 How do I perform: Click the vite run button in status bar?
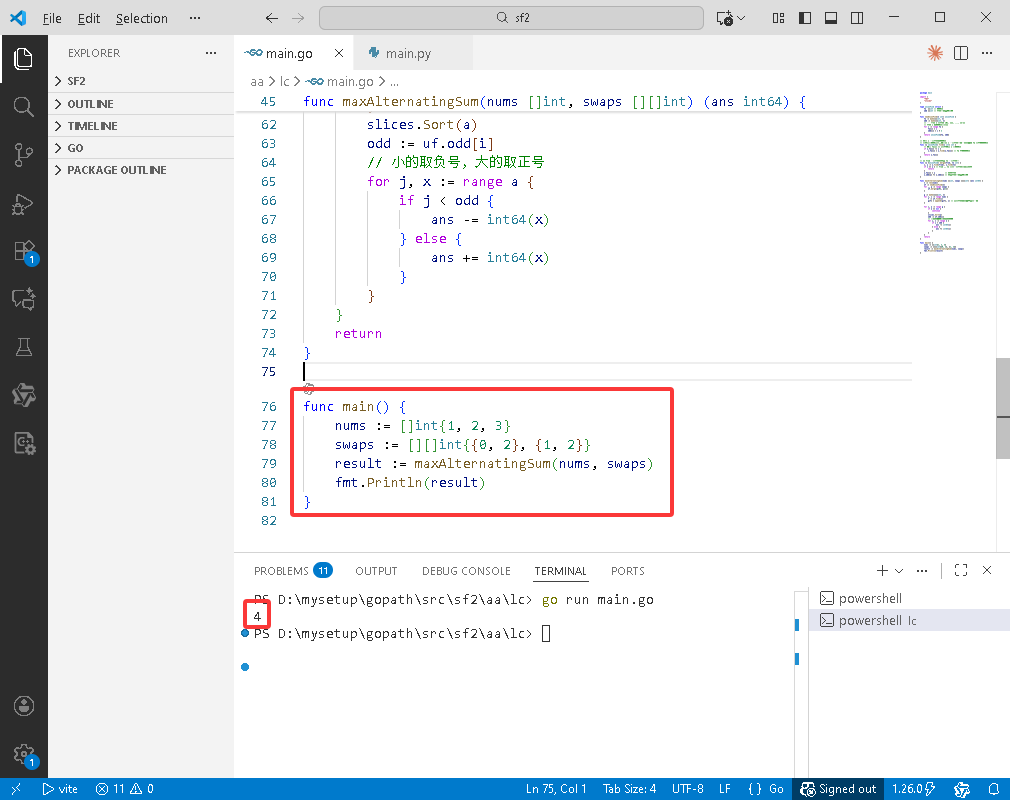[x=60, y=789]
